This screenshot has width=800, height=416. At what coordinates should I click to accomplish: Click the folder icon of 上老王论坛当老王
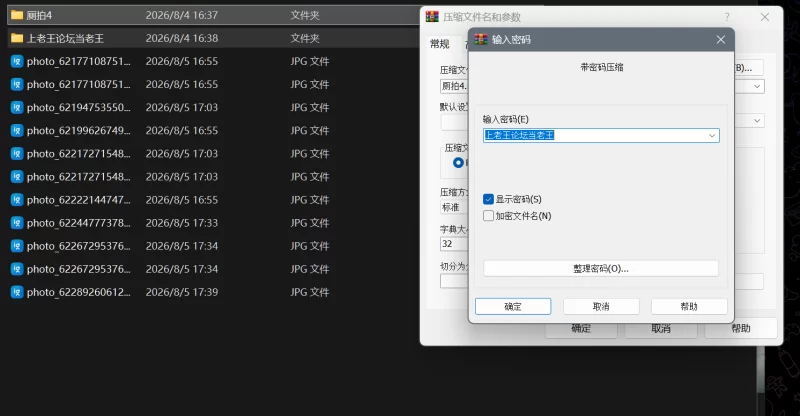[17, 38]
